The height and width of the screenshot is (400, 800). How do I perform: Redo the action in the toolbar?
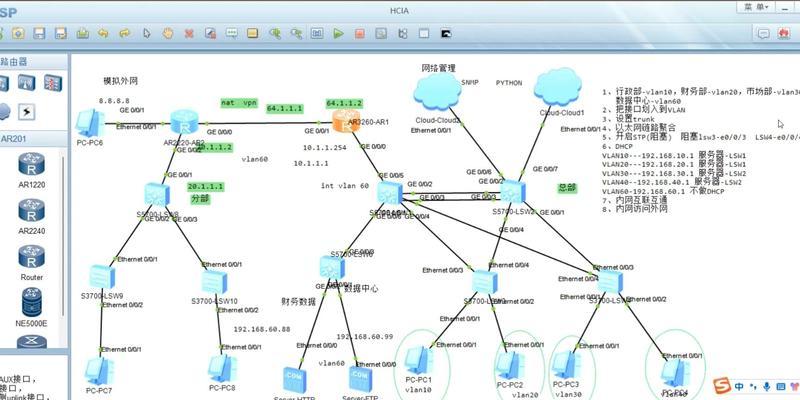[x=124, y=34]
